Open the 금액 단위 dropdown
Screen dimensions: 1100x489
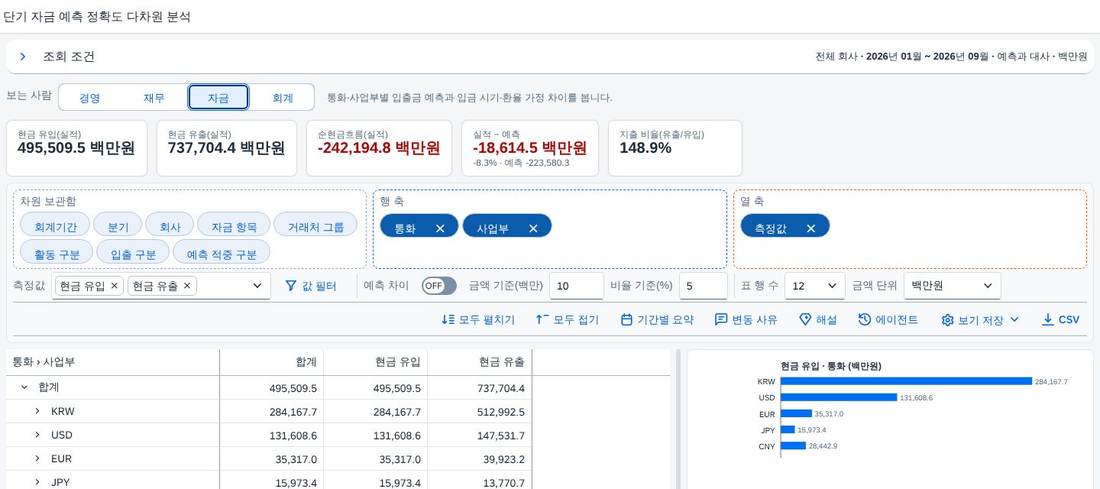tap(952, 286)
